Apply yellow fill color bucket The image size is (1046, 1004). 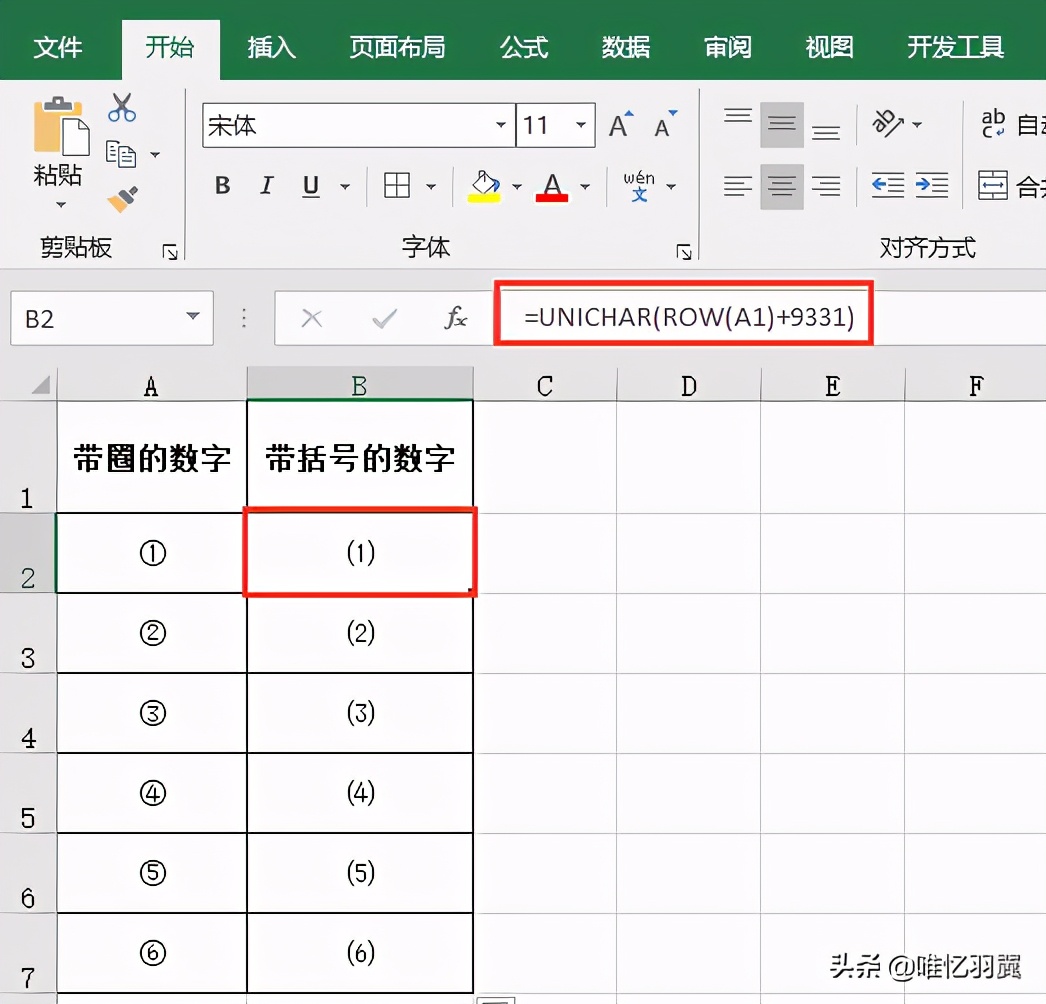click(484, 186)
